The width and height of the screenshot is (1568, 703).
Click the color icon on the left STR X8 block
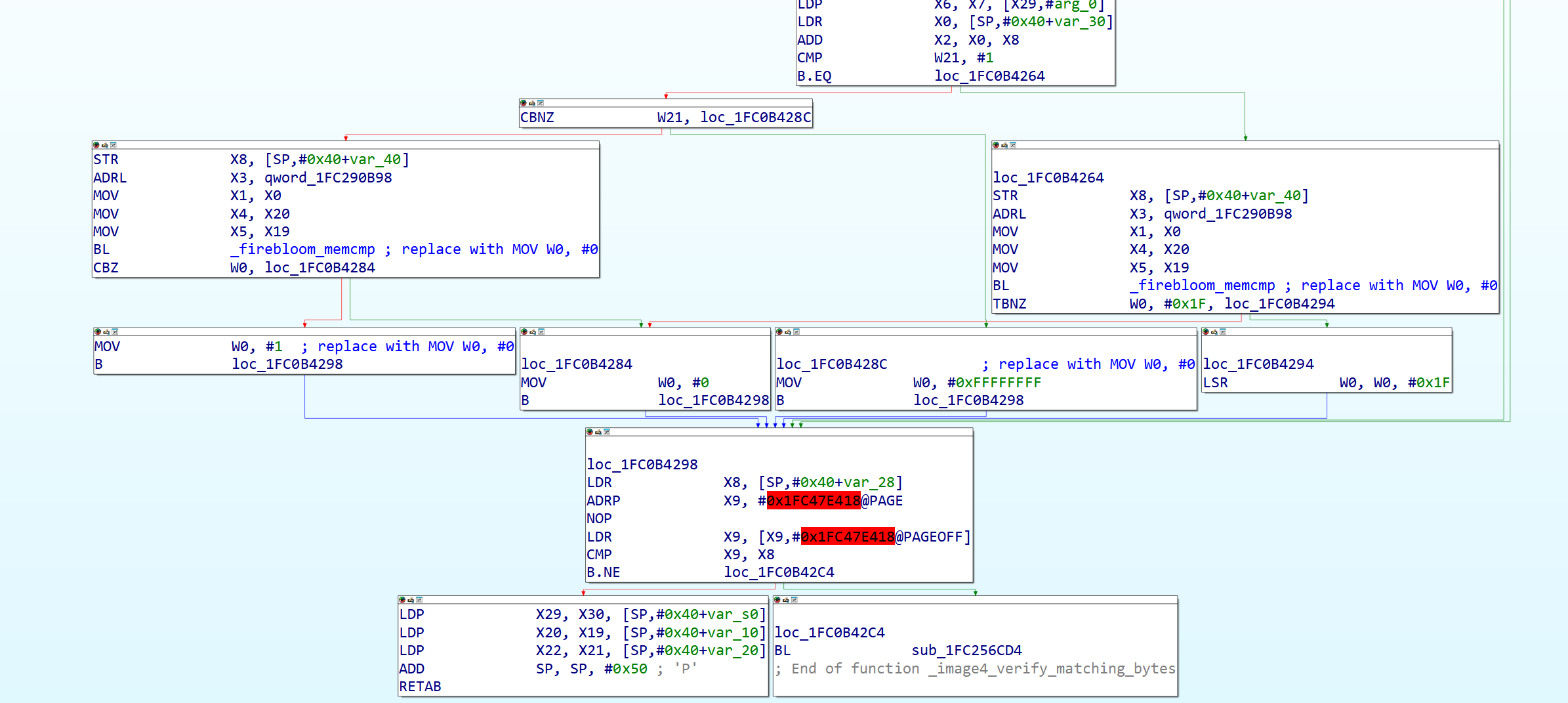tap(96, 145)
